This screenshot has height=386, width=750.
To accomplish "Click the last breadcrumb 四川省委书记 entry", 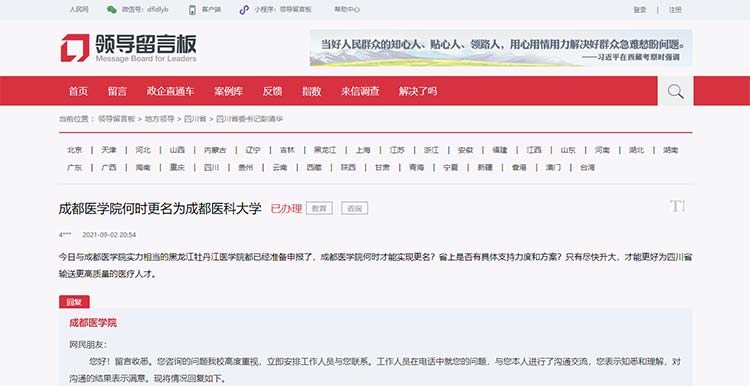I will [x=249, y=119].
